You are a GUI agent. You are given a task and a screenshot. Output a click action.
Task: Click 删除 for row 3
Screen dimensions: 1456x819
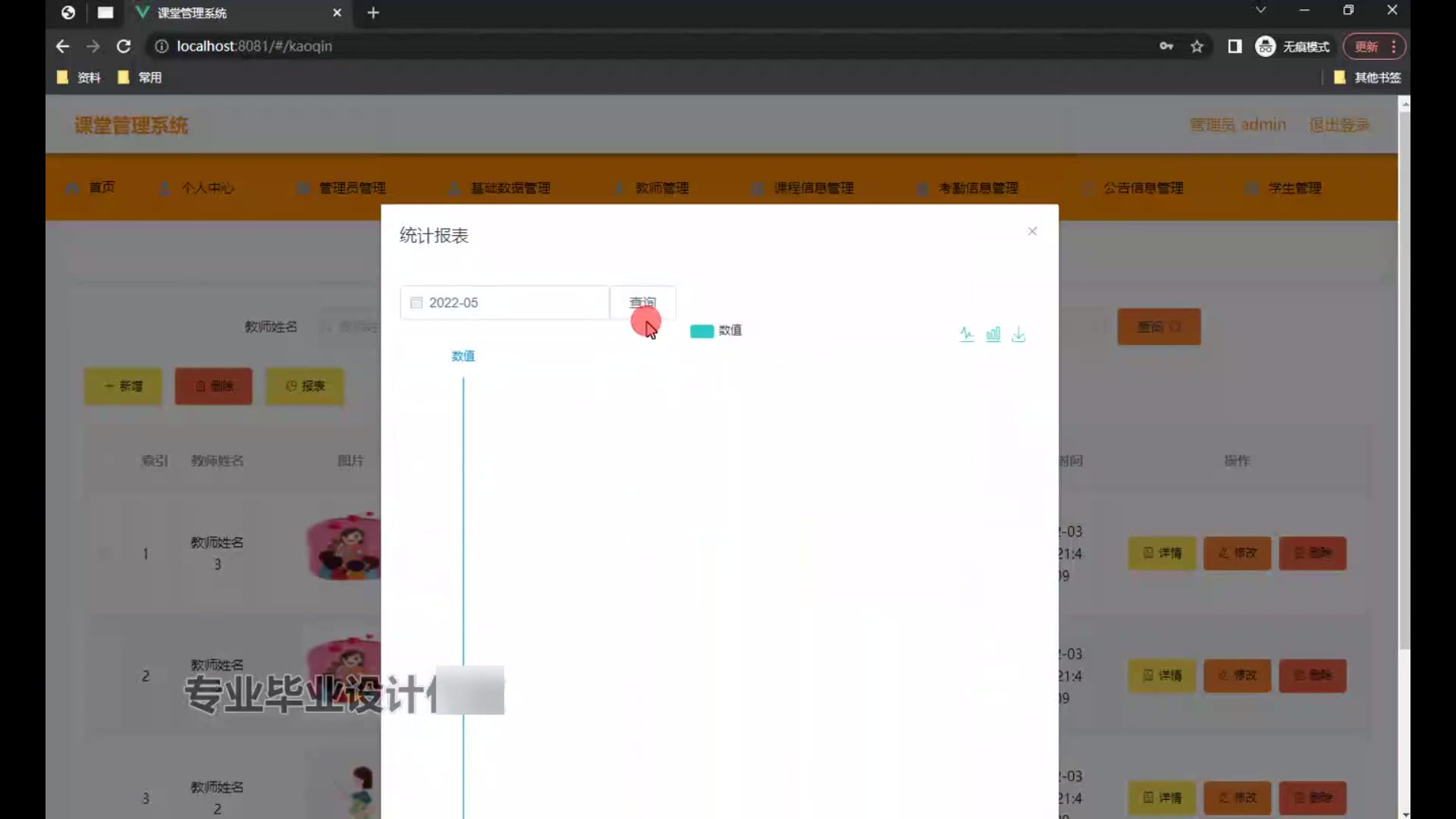click(1313, 798)
